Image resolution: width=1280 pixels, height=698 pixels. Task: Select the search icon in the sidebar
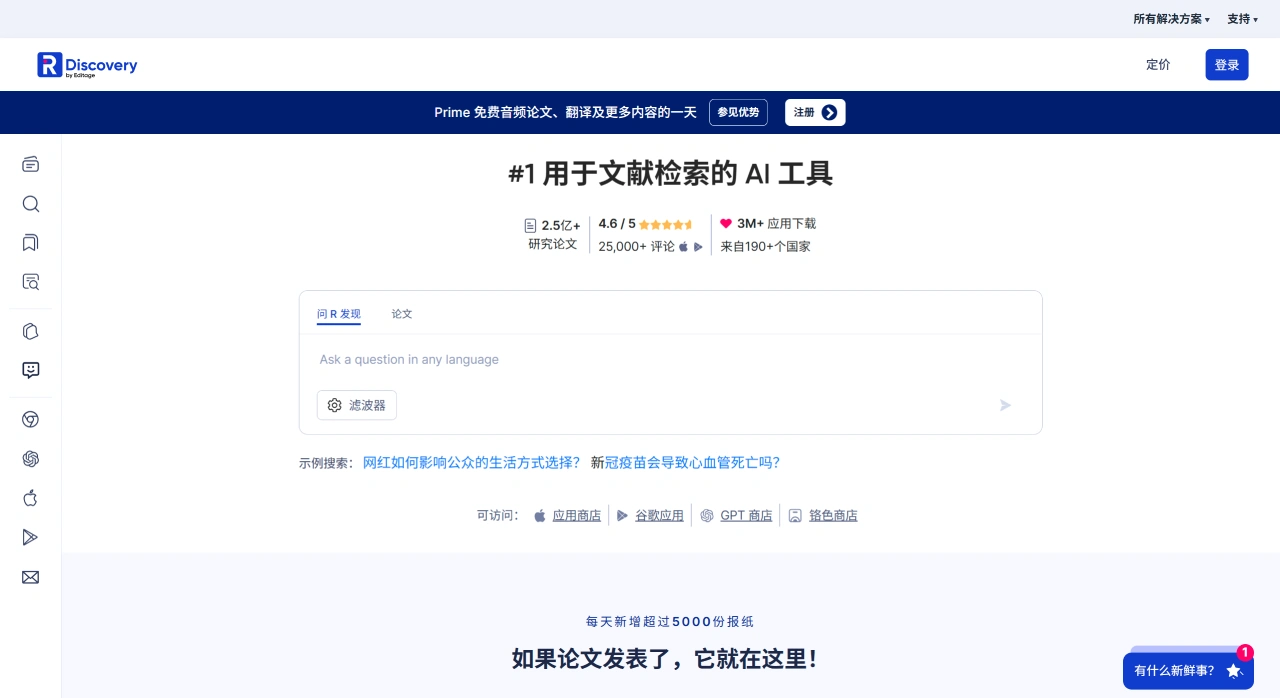click(x=30, y=204)
